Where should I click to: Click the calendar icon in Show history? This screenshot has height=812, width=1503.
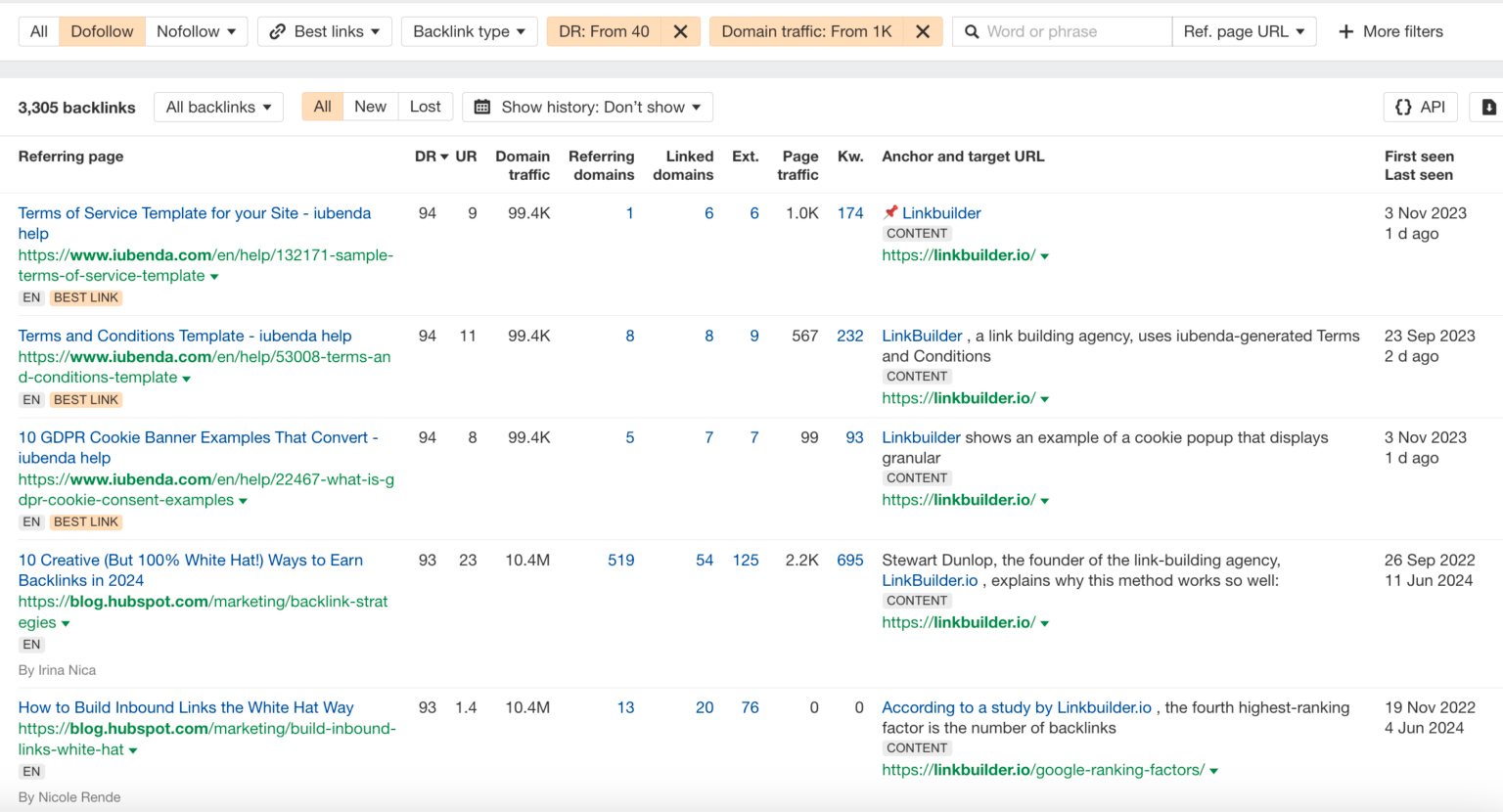tap(482, 107)
